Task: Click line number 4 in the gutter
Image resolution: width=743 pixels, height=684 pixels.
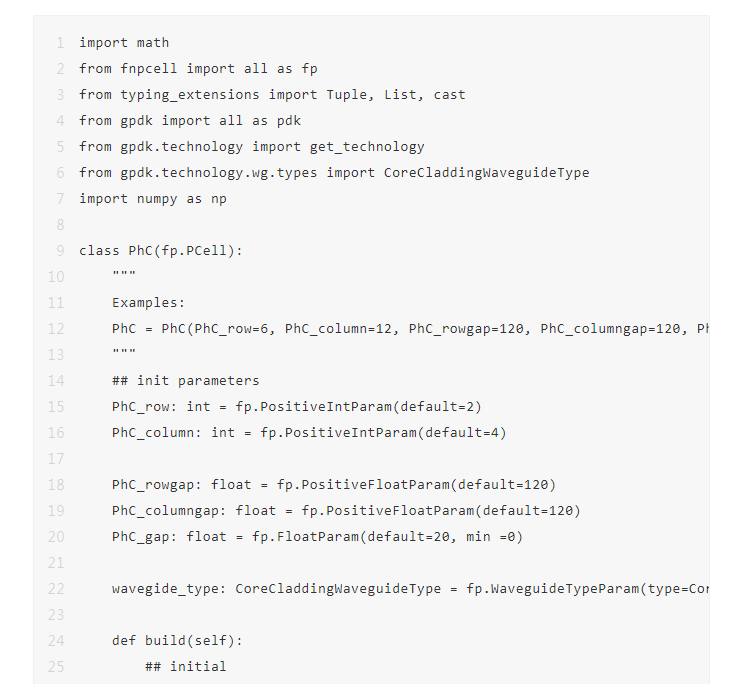Action: click(60, 121)
